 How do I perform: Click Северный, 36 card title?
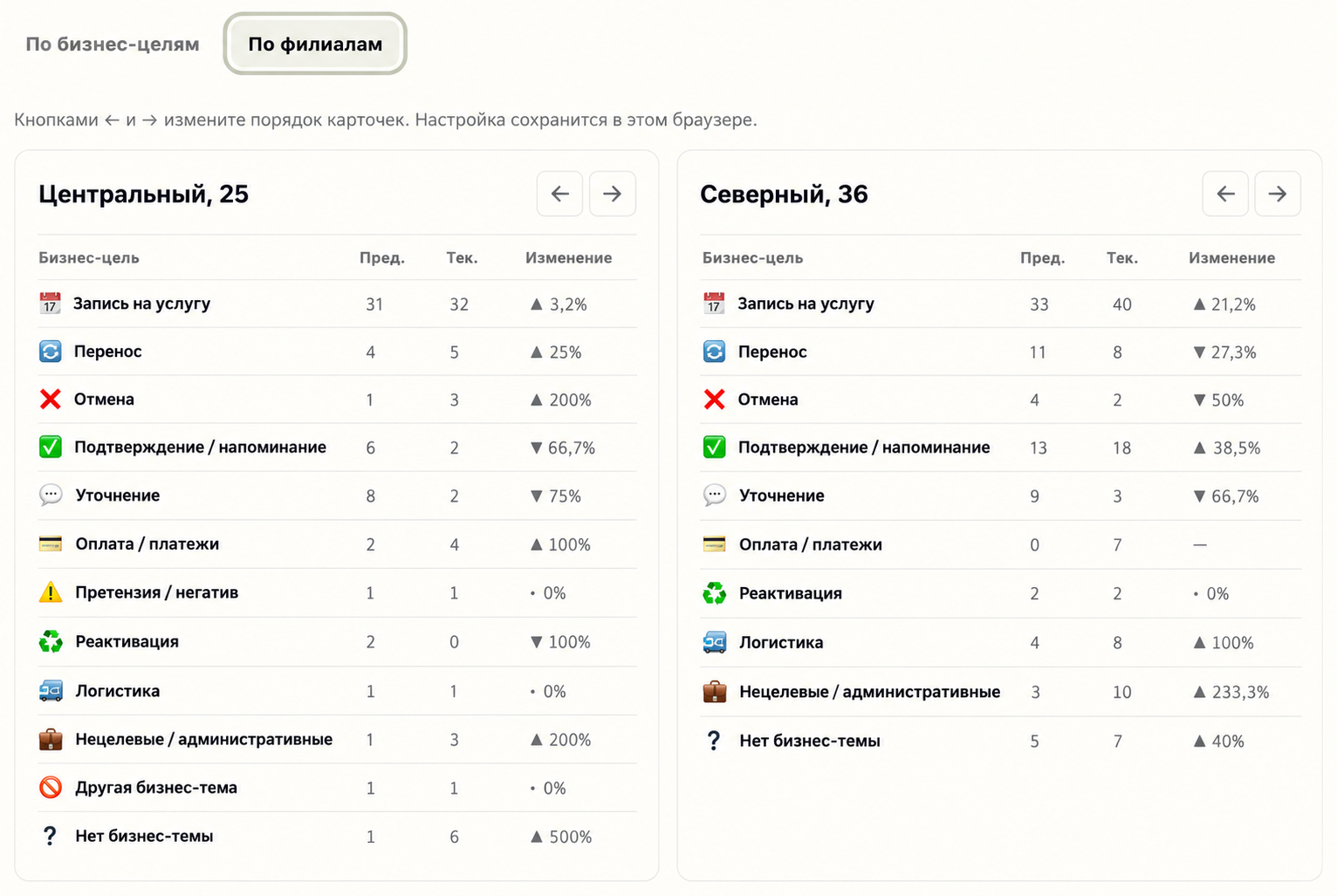pyautogui.click(x=784, y=194)
